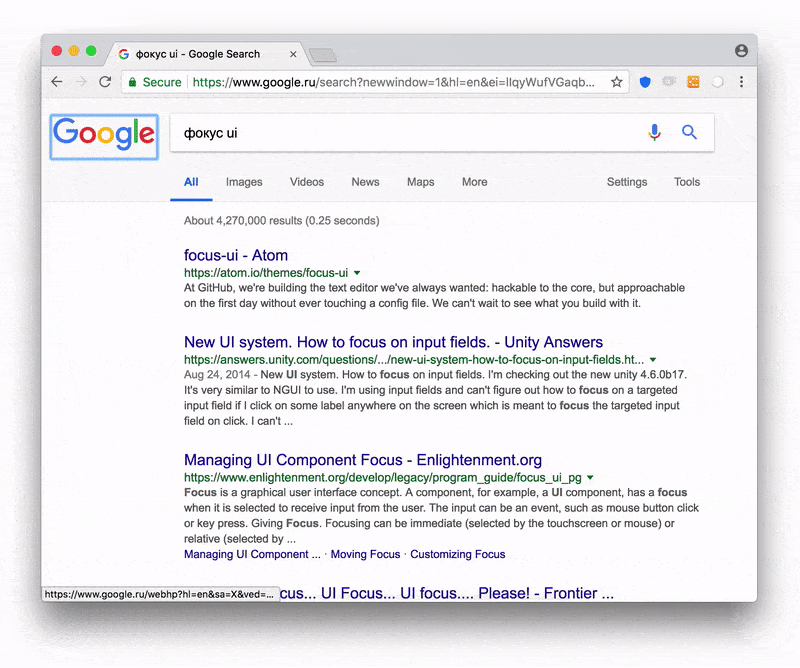Open search Tools options
800x668 pixels.
click(x=687, y=182)
